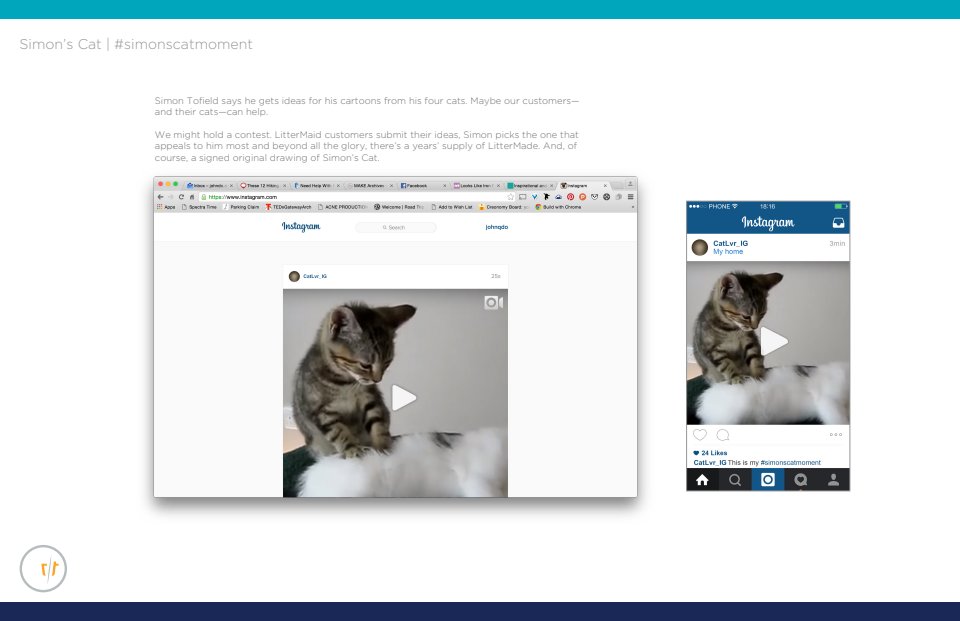
Task: Open Build with Chrome bookmark
Action: click(558, 207)
